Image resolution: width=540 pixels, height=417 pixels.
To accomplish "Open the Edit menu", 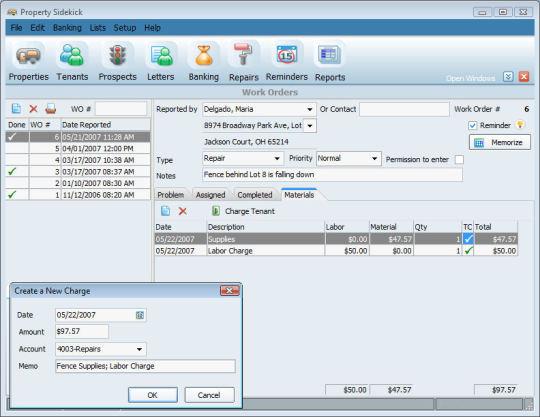I will pyautogui.click(x=38, y=28).
